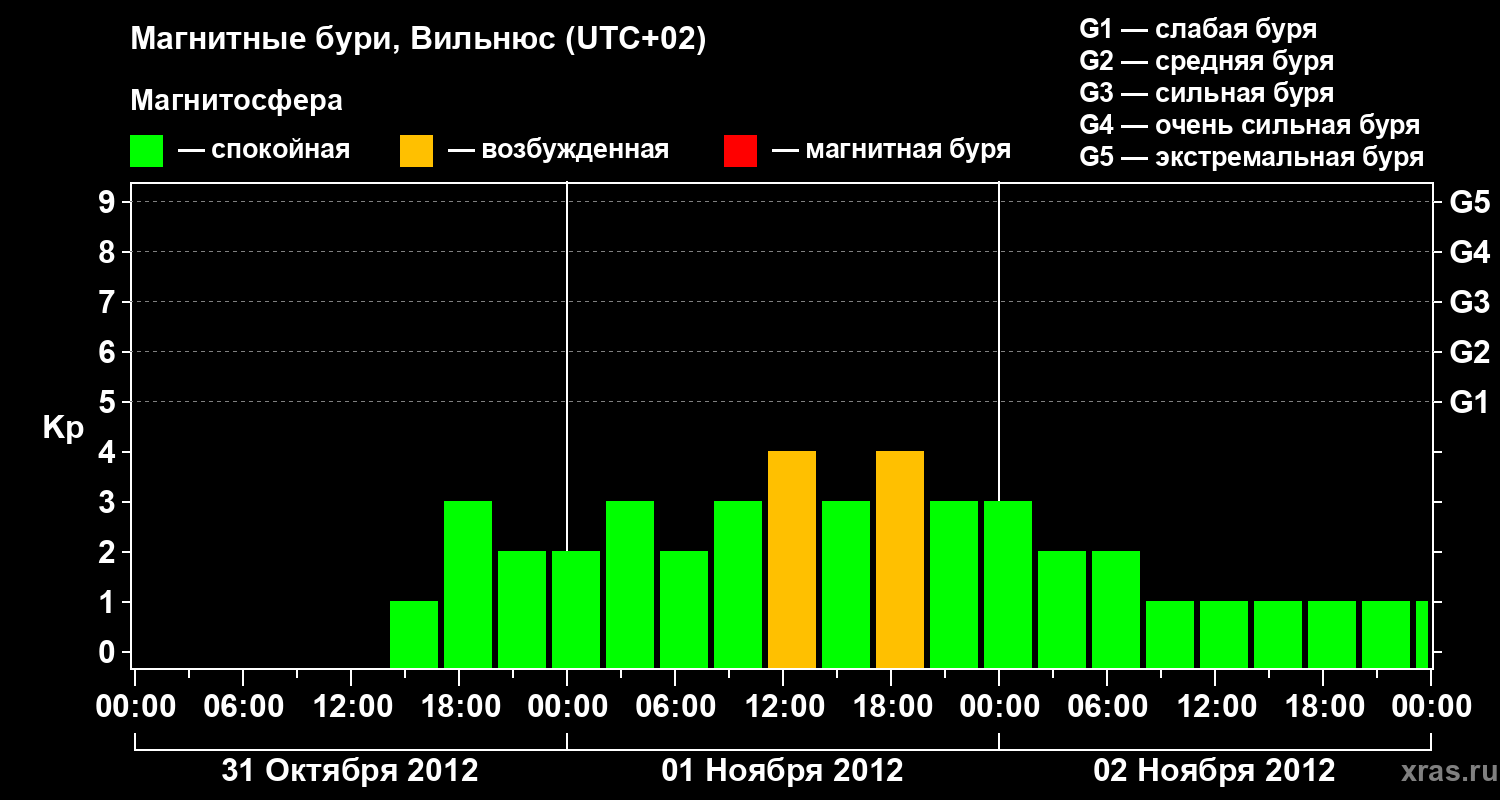
Task: Click the green Kp 3 bar at 18:00 on 31 Октября
Action: 468,585
